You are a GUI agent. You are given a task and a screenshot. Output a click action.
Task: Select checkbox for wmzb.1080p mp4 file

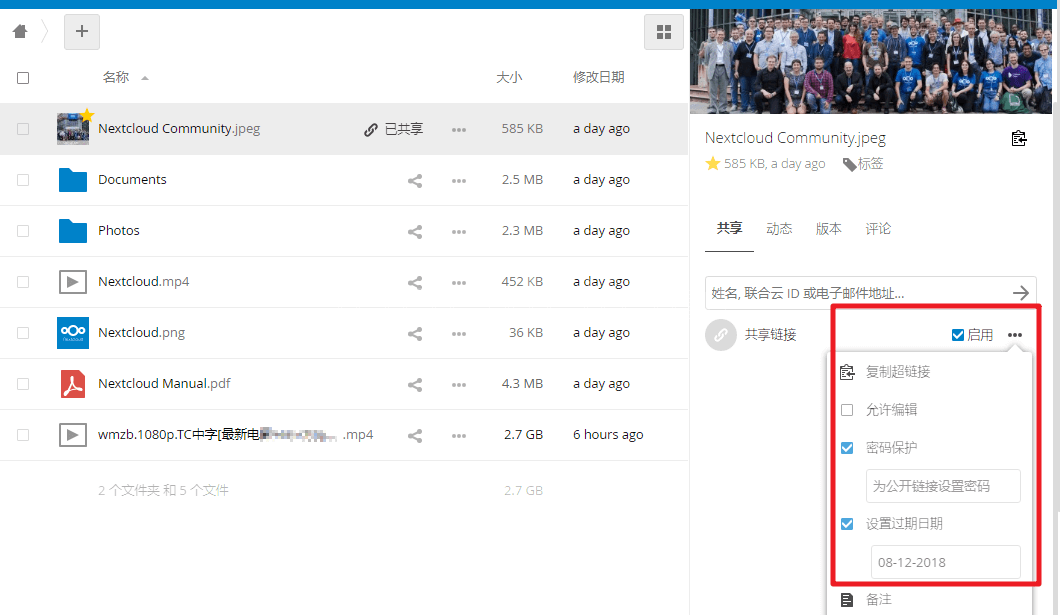pos(23,435)
